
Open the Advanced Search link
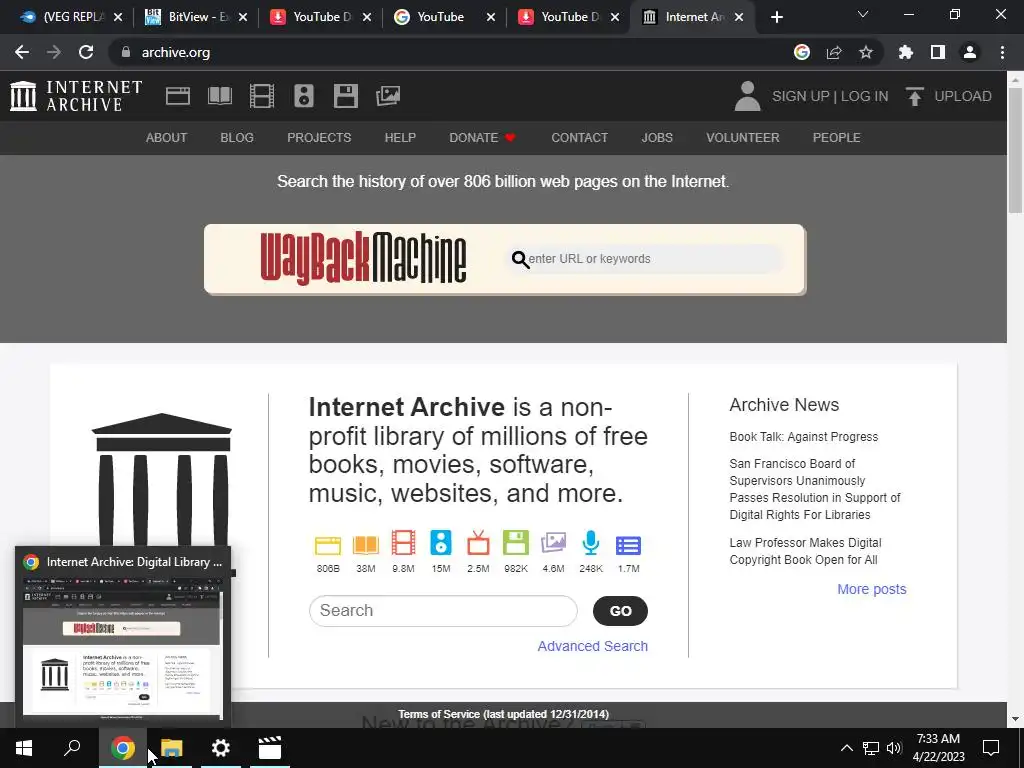coord(592,646)
